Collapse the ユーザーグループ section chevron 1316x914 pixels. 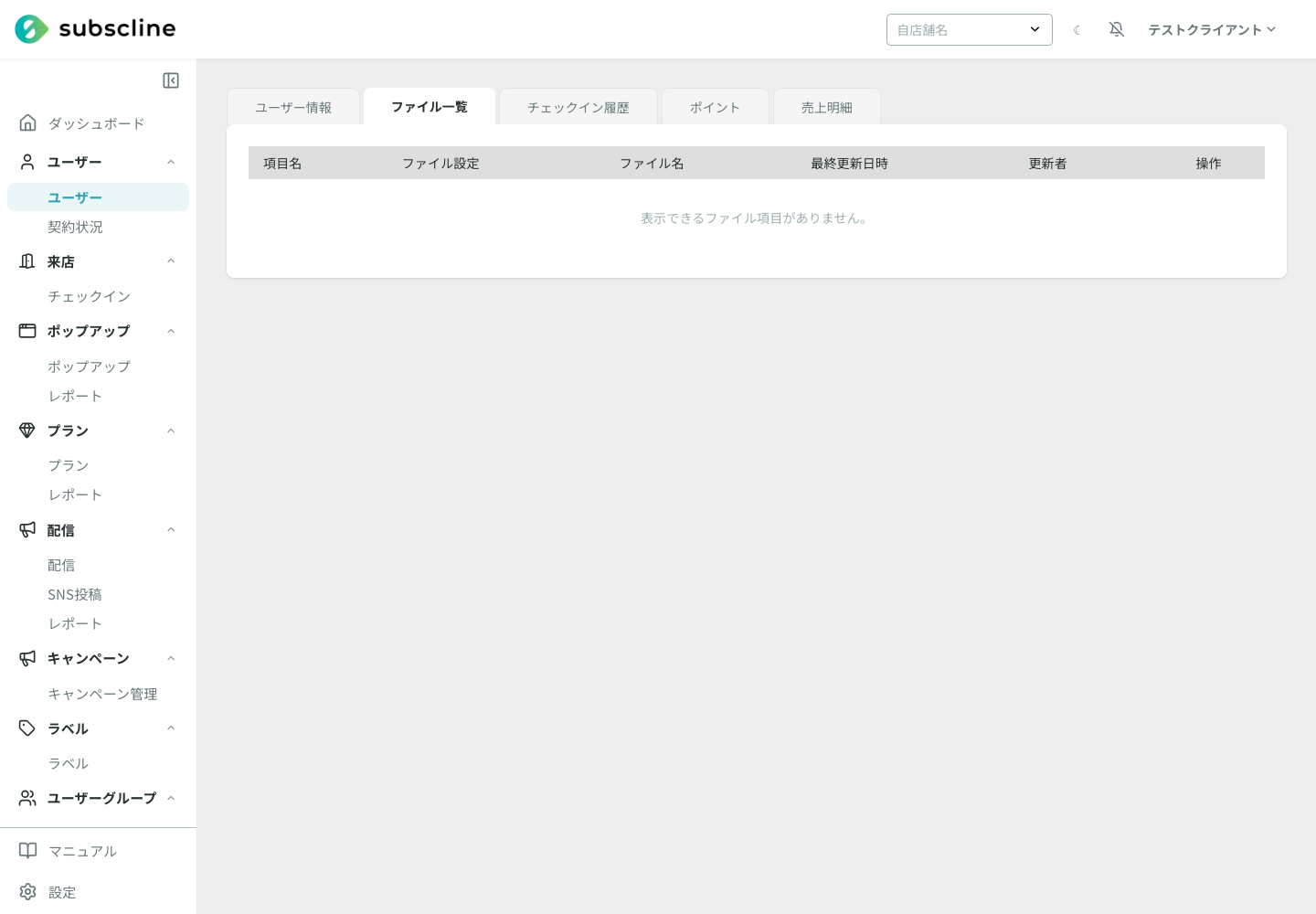click(x=171, y=798)
